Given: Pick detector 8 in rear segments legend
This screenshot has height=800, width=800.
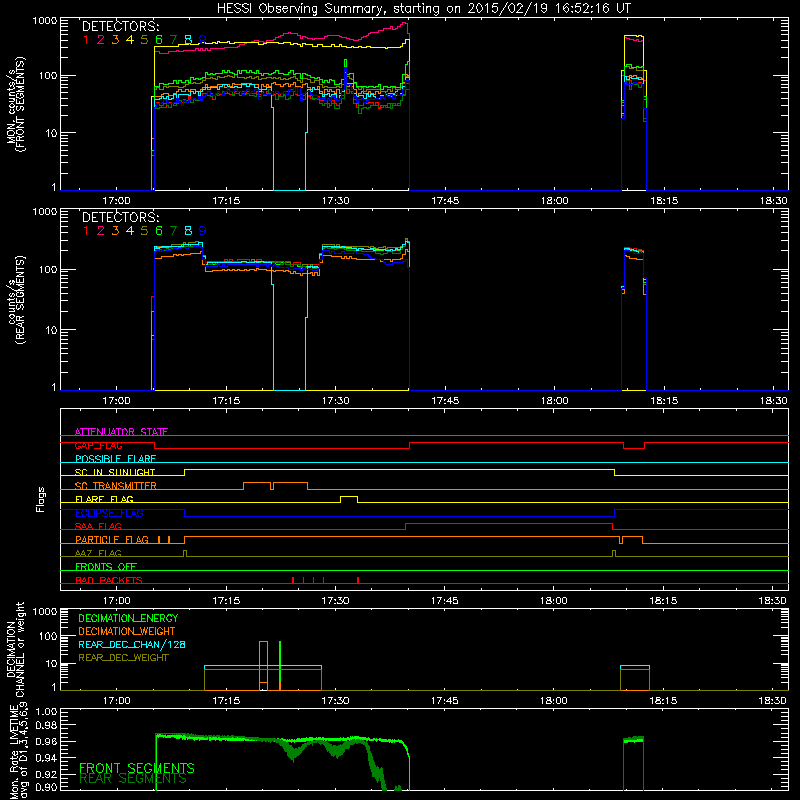Looking at the screenshot, I should tap(188, 231).
